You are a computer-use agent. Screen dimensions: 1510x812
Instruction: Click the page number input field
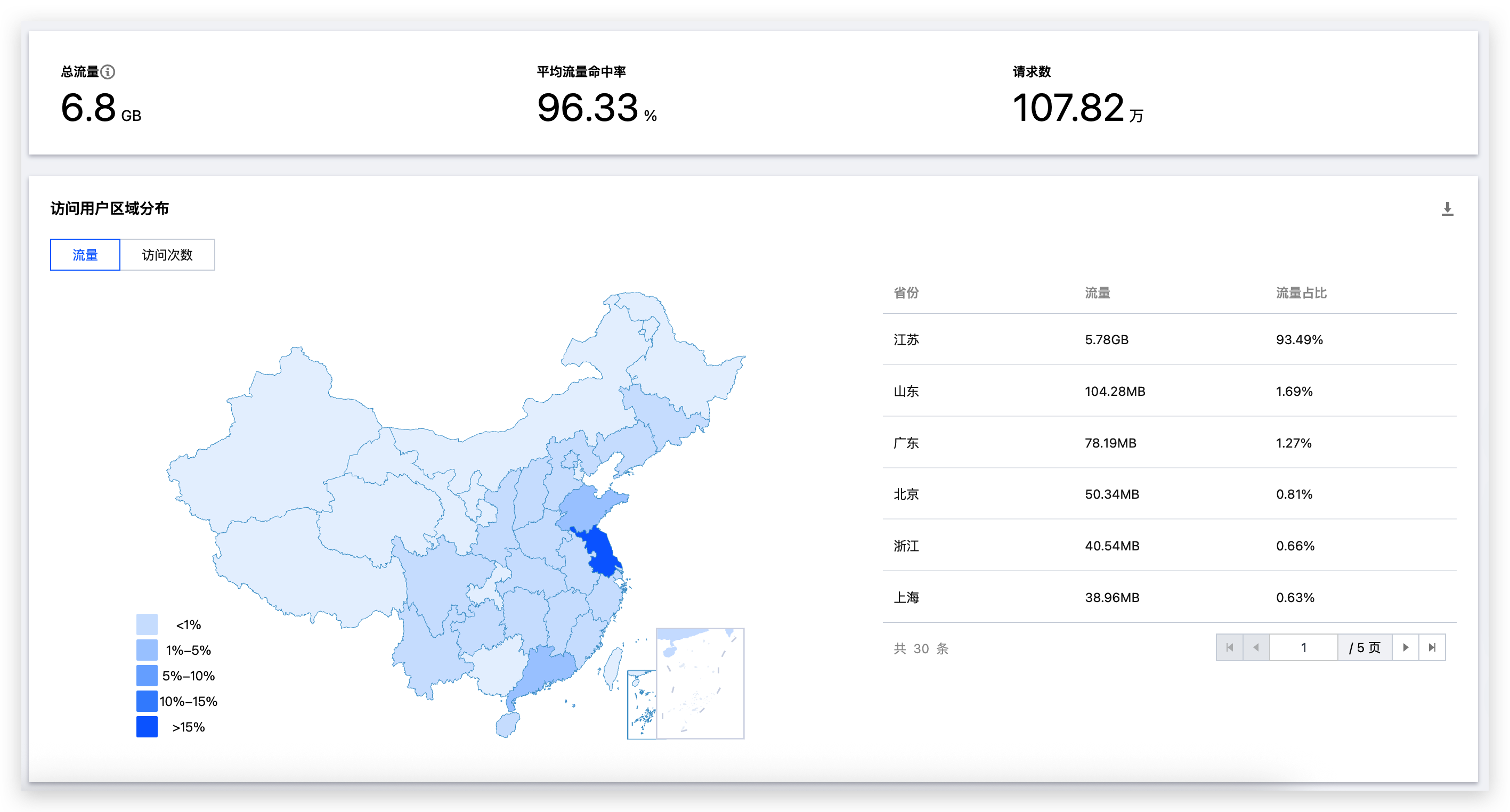(1303, 647)
